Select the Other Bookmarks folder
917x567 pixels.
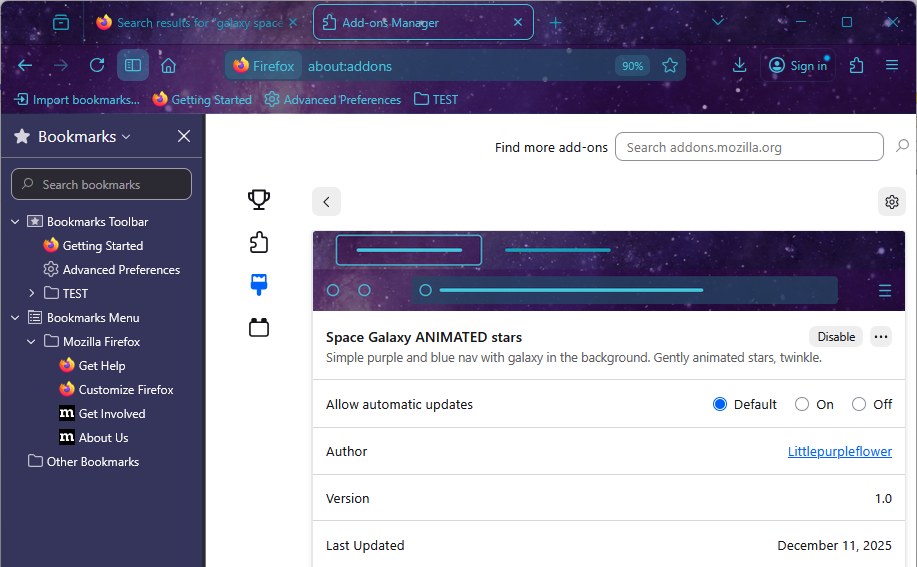point(84,461)
